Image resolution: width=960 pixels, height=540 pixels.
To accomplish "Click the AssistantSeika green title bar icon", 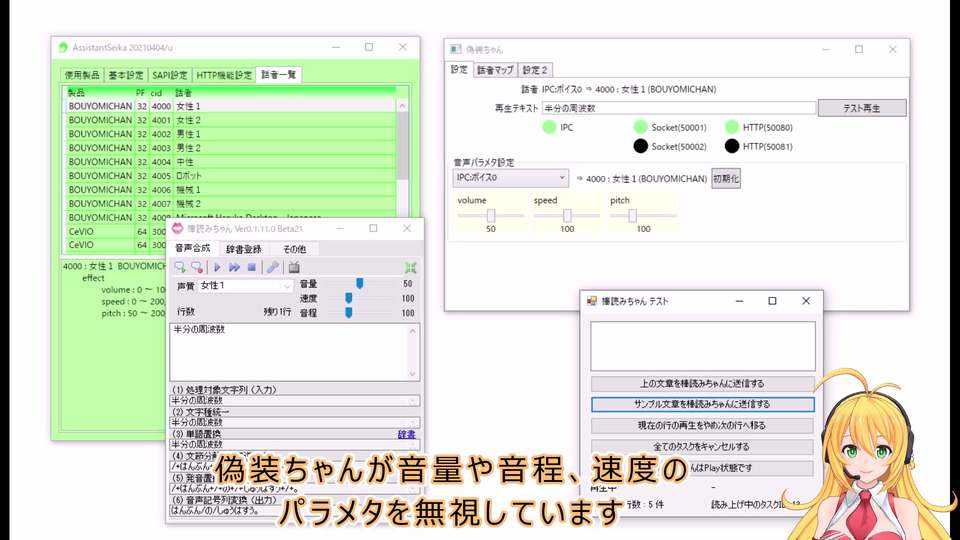I will pos(63,47).
